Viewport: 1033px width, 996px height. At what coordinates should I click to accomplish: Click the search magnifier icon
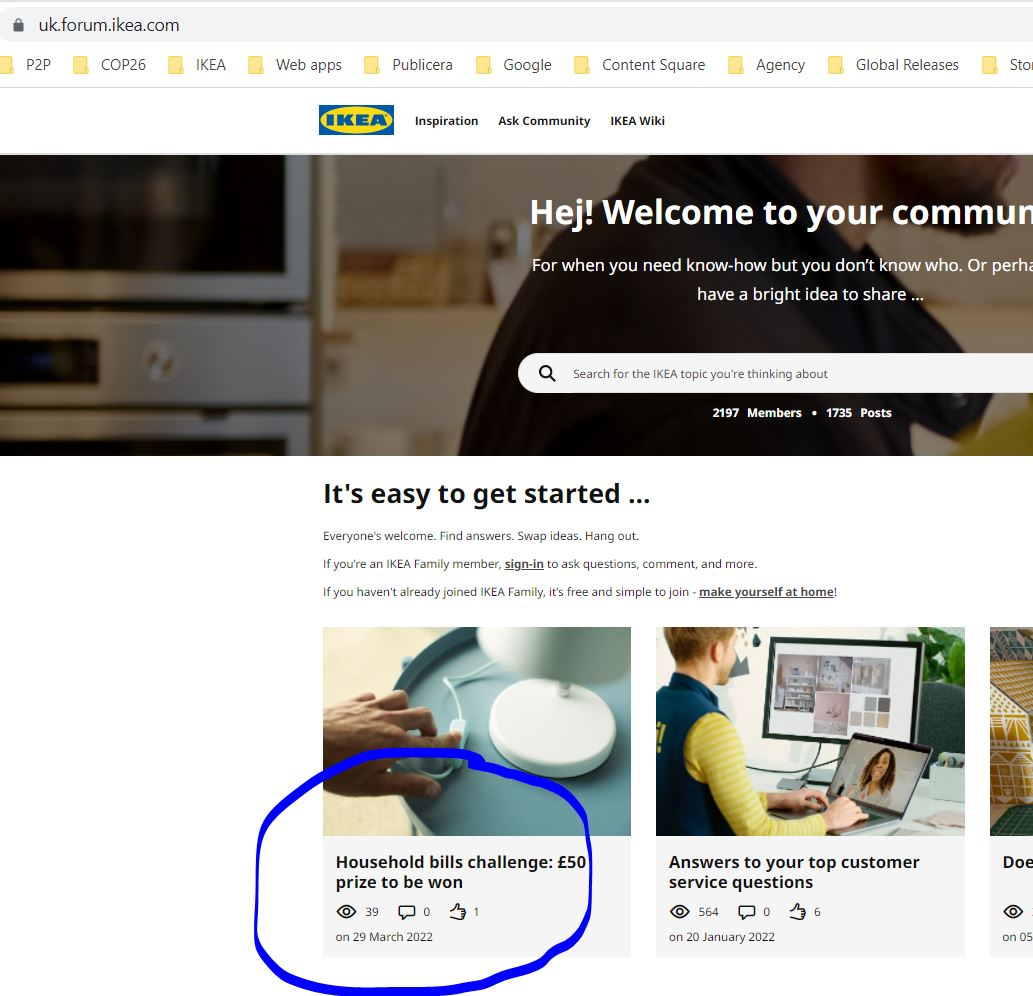[x=547, y=374]
